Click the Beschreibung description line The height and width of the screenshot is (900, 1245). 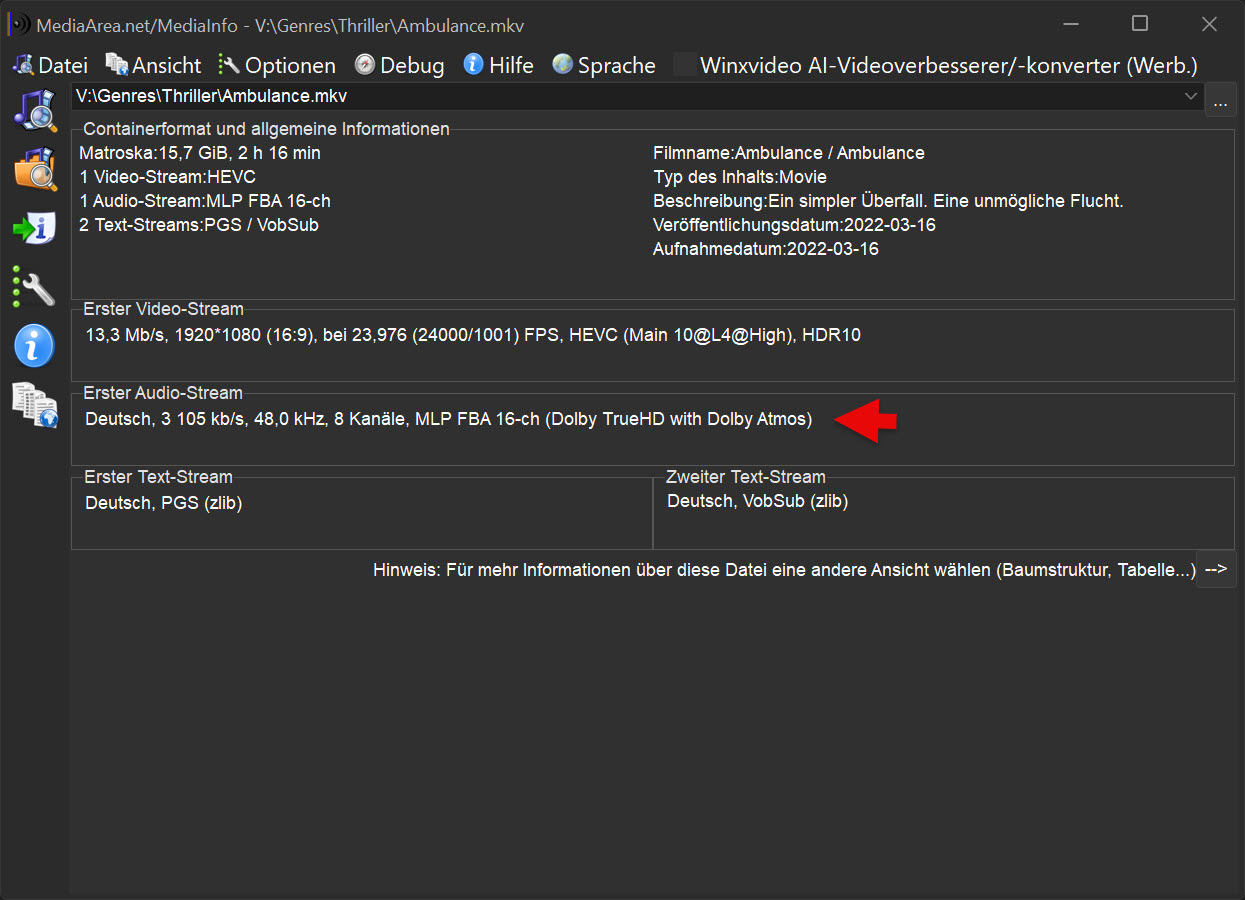click(888, 201)
